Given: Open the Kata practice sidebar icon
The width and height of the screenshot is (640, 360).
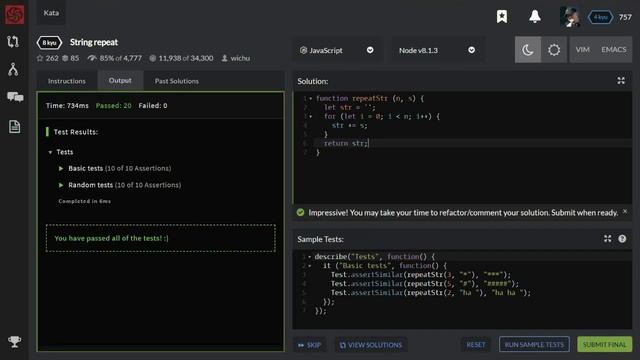Looking at the screenshot, I should click(13, 42).
